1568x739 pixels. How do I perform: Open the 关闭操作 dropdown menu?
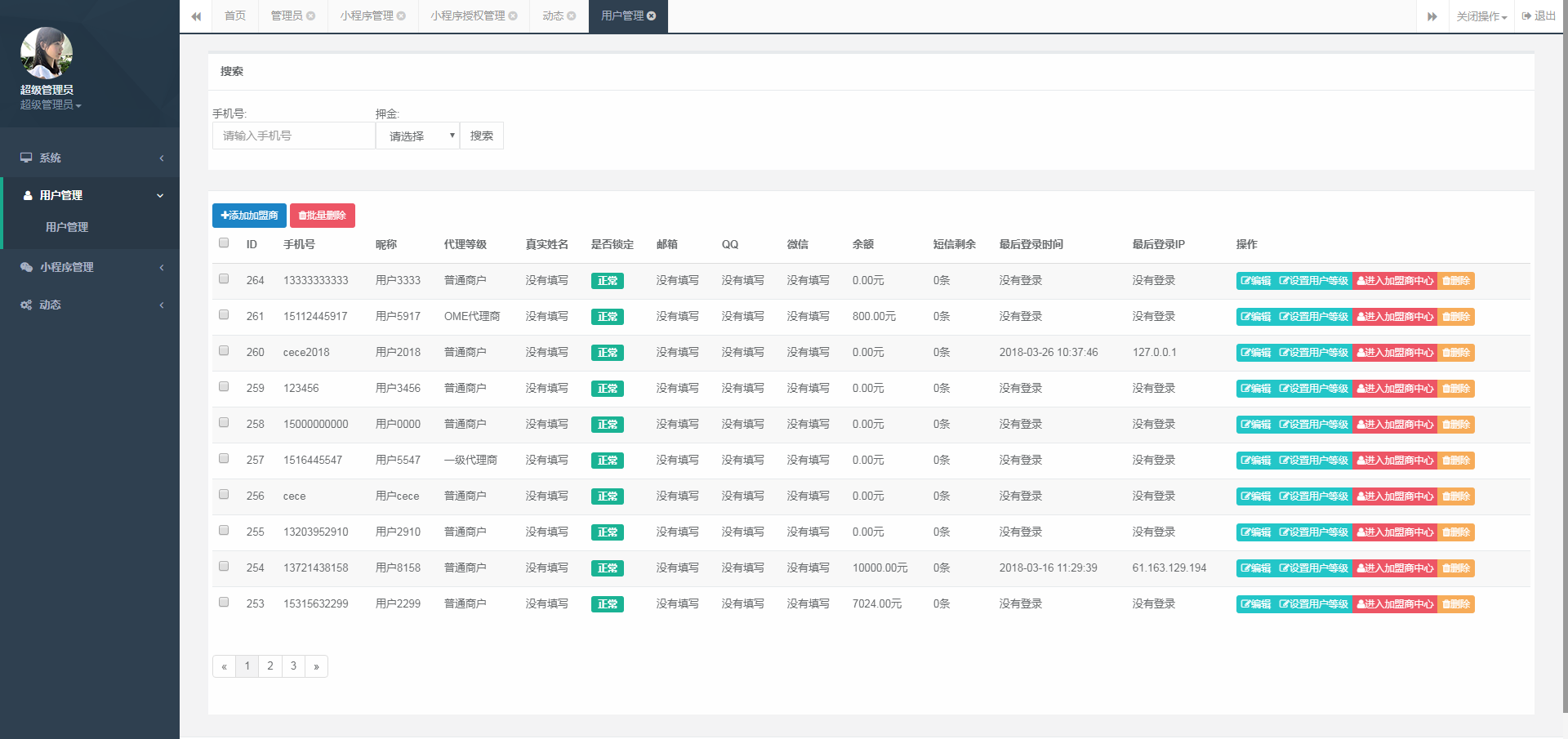coord(1481,16)
